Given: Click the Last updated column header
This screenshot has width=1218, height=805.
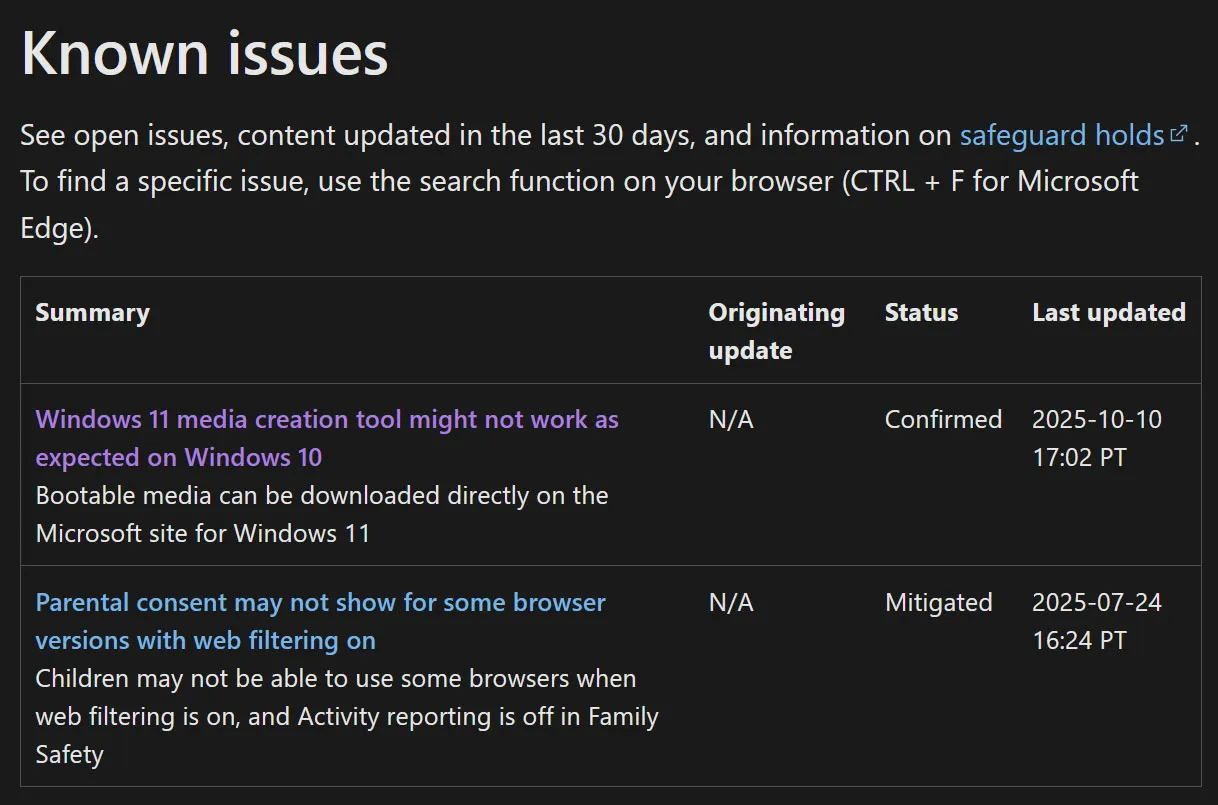Looking at the screenshot, I should [1109, 313].
